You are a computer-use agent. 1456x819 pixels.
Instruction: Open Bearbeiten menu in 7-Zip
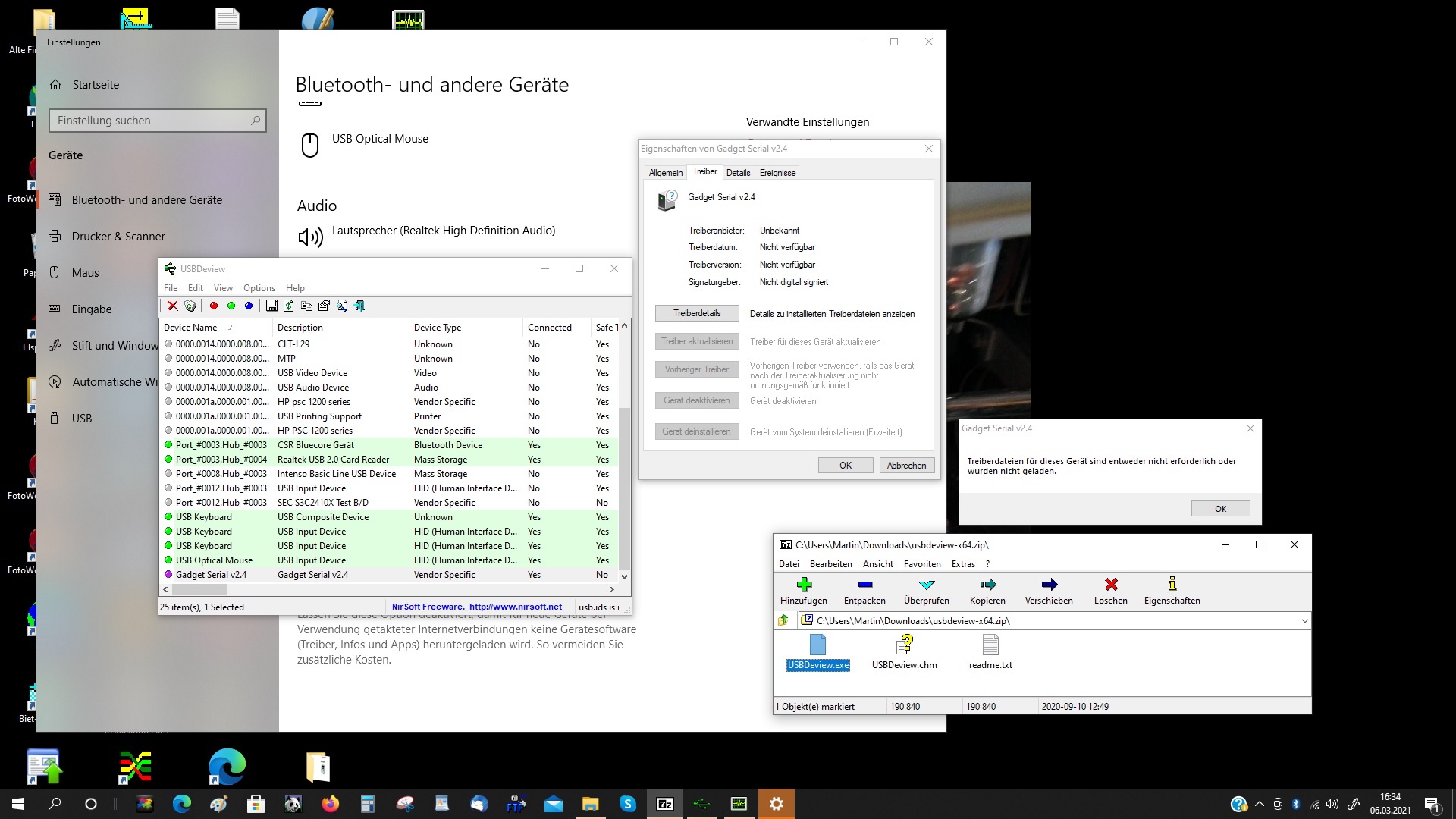click(831, 564)
